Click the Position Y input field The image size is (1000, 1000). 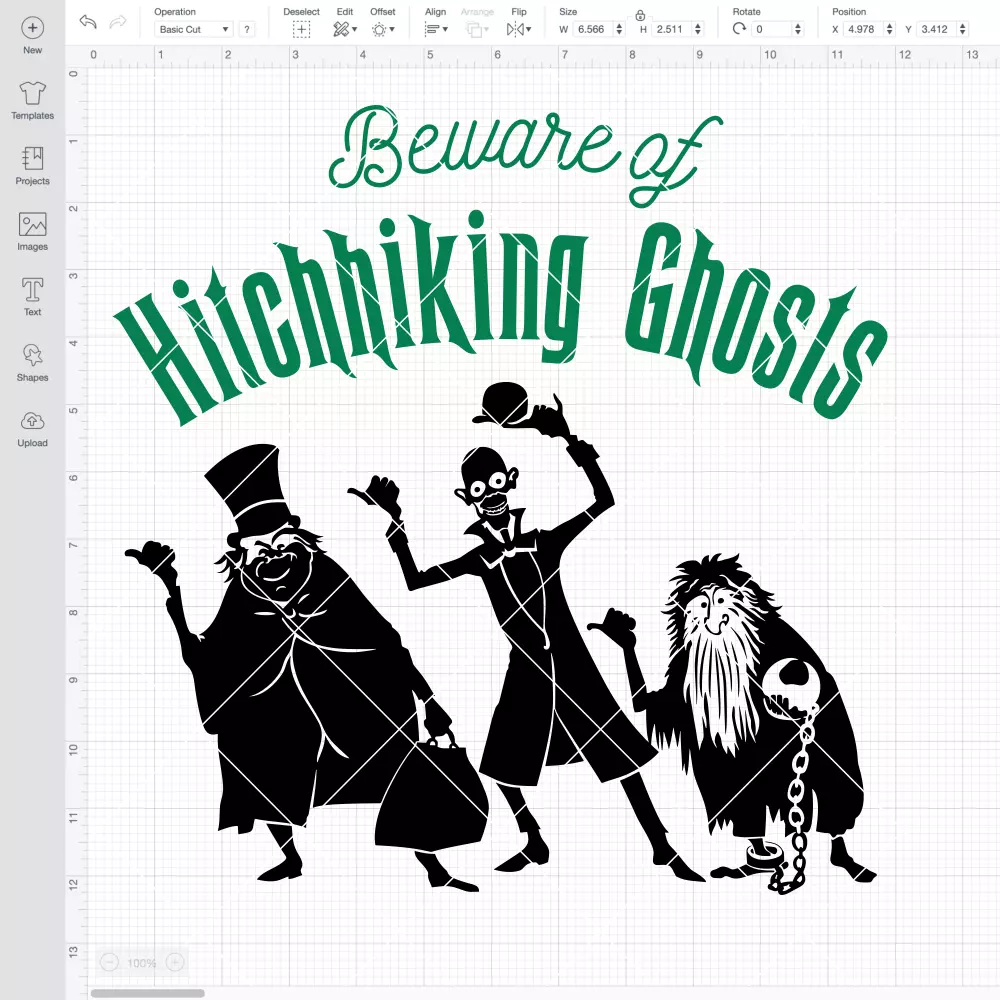(x=936, y=29)
